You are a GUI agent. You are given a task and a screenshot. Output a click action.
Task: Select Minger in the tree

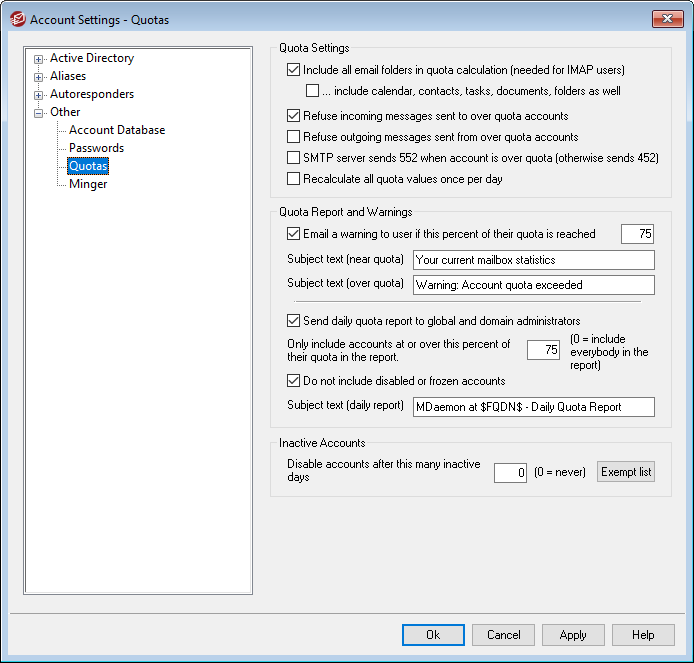(x=88, y=184)
